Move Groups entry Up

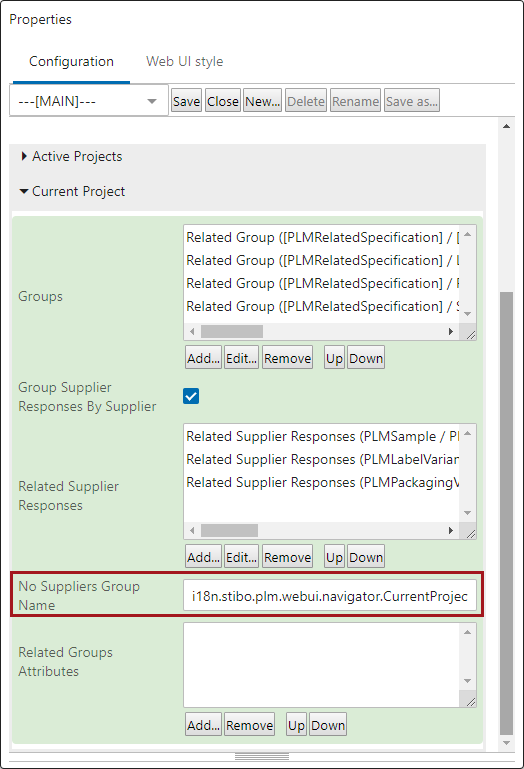(x=335, y=359)
